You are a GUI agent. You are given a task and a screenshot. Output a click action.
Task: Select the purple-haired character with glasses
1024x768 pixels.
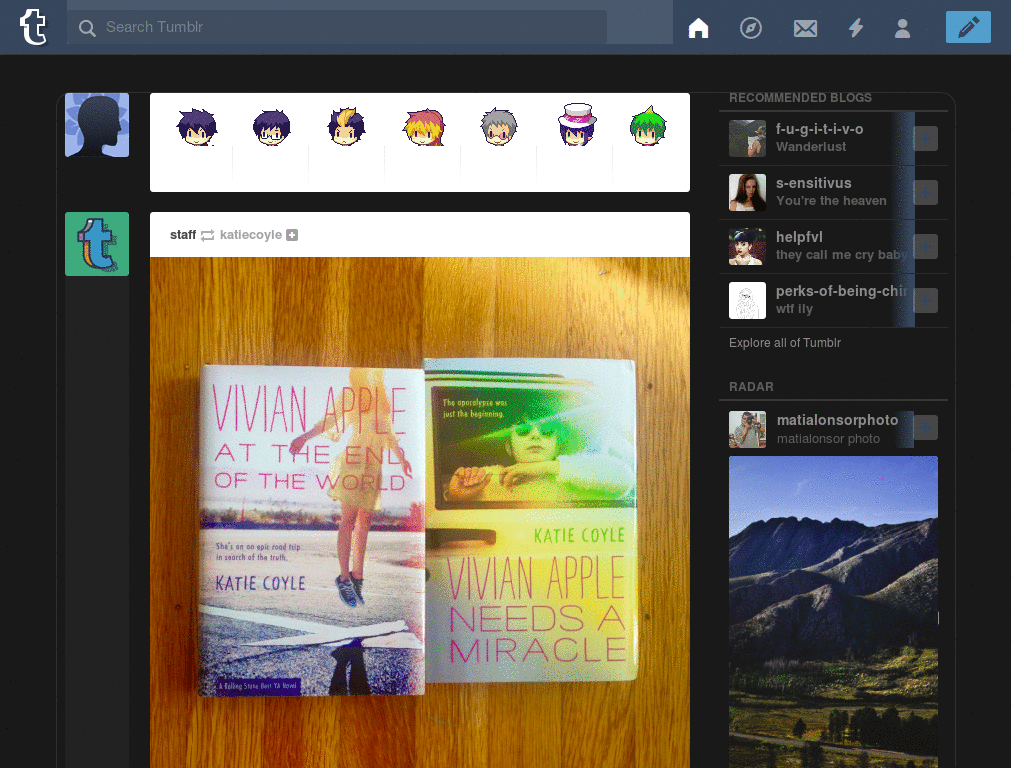point(271,127)
